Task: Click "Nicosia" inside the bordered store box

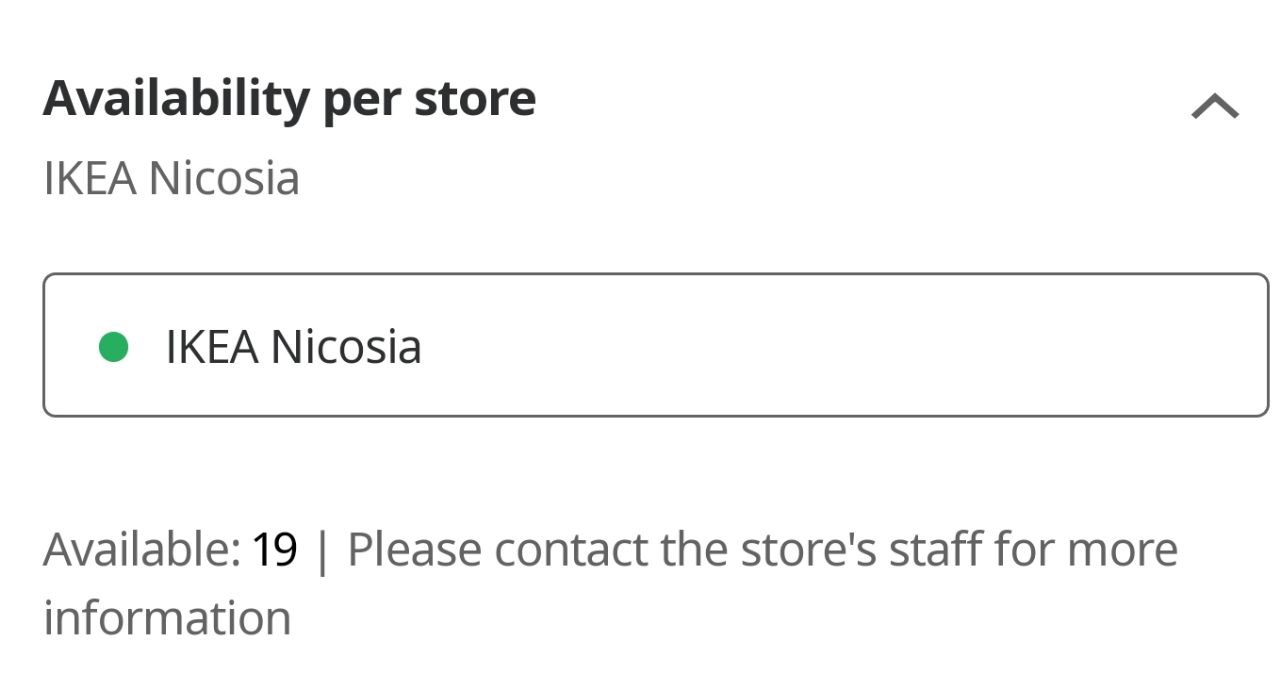Action: (346, 347)
